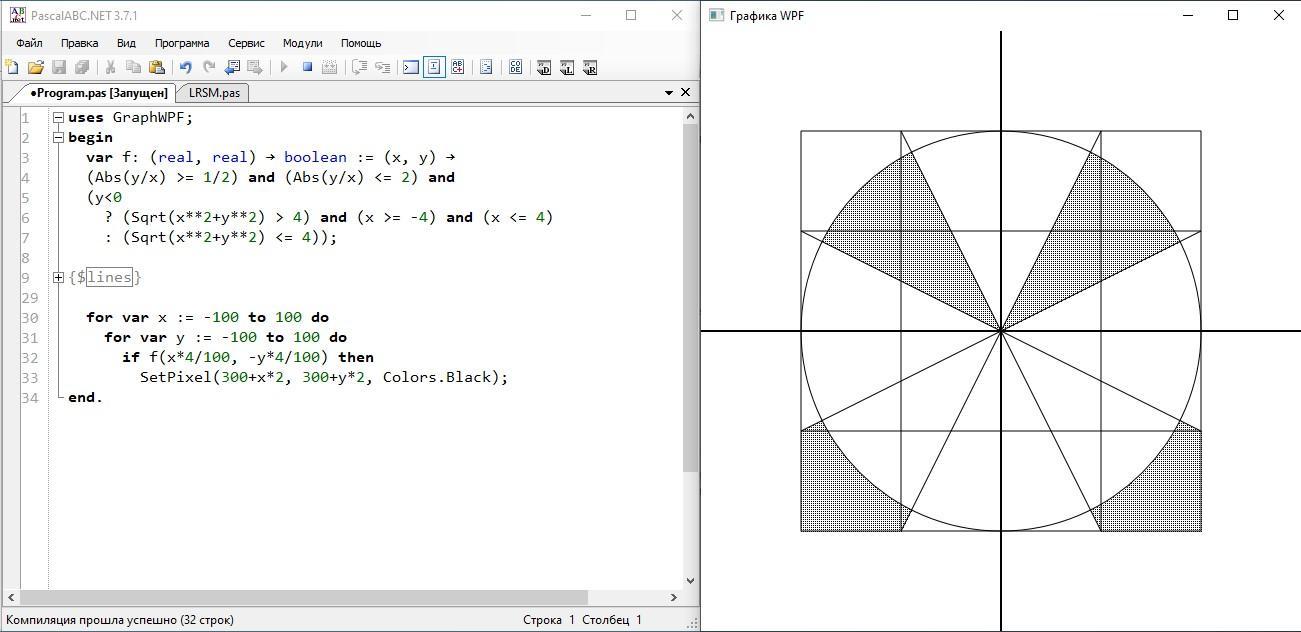The width and height of the screenshot is (1301, 632).
Task: Maximize the PascalABC.NET window
Action: click(631, 15)
